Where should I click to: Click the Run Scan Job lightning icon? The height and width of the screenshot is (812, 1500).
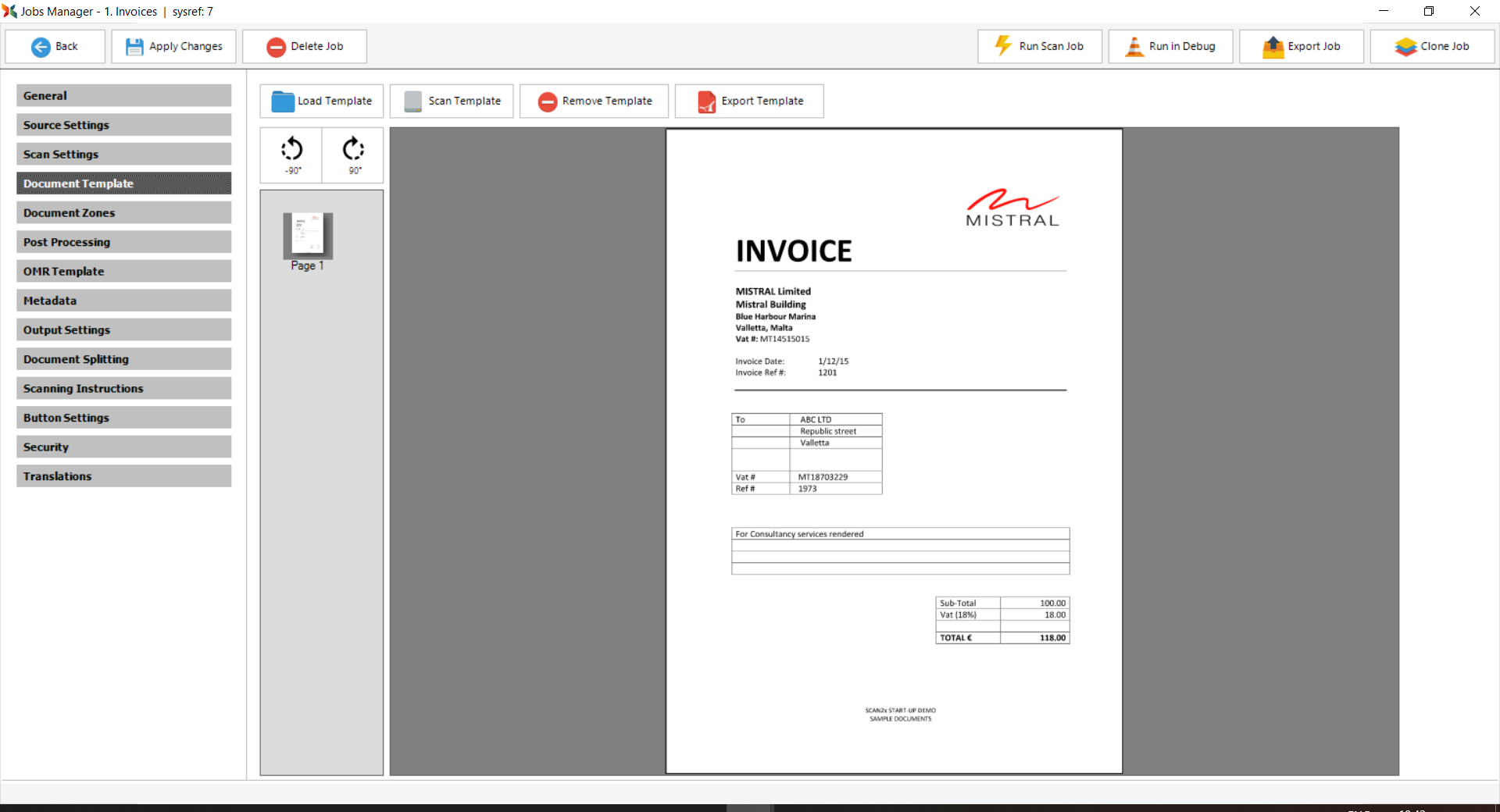[x=1003, y=46]
